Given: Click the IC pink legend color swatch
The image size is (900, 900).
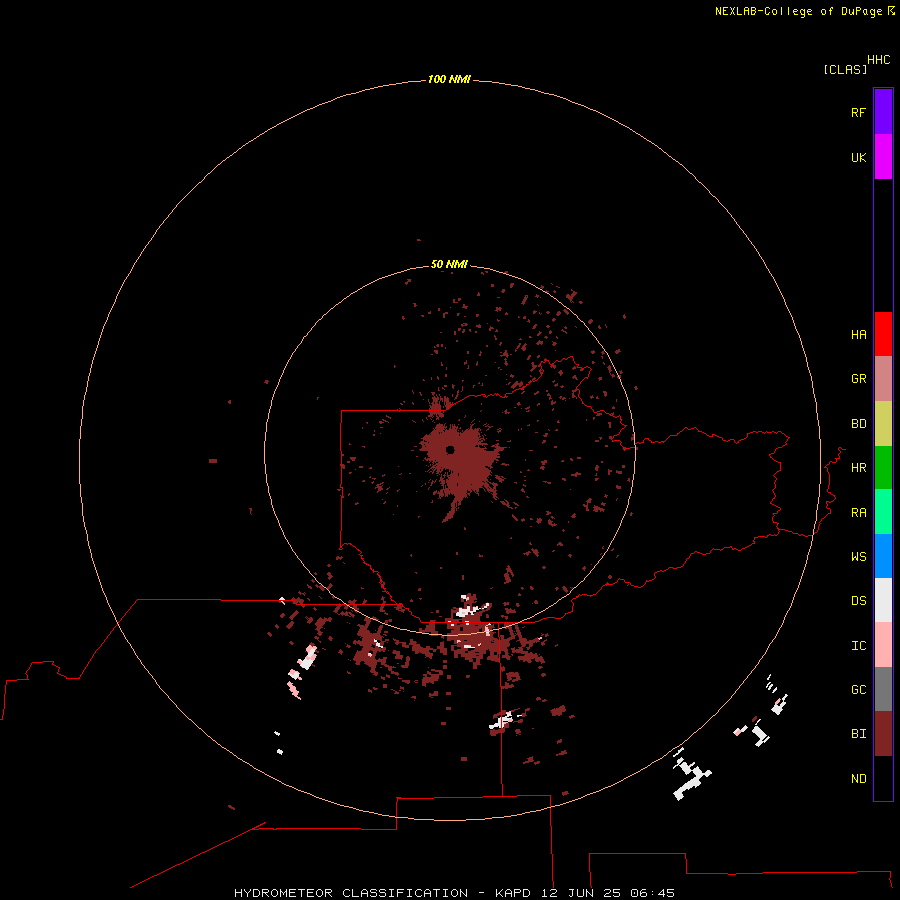Looking at the screenshot, I should click(x=883, y=645).
